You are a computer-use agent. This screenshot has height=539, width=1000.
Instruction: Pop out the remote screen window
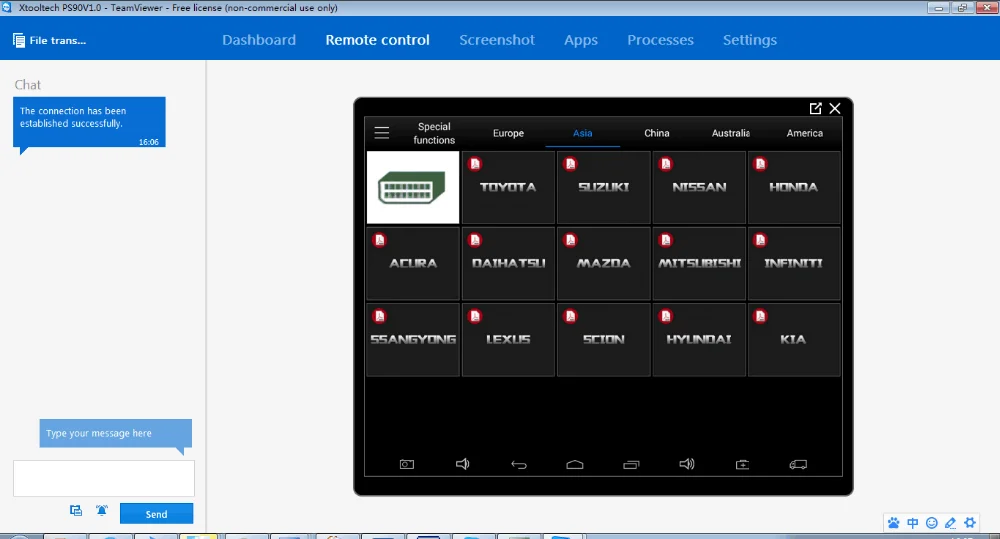pos(816,108)
